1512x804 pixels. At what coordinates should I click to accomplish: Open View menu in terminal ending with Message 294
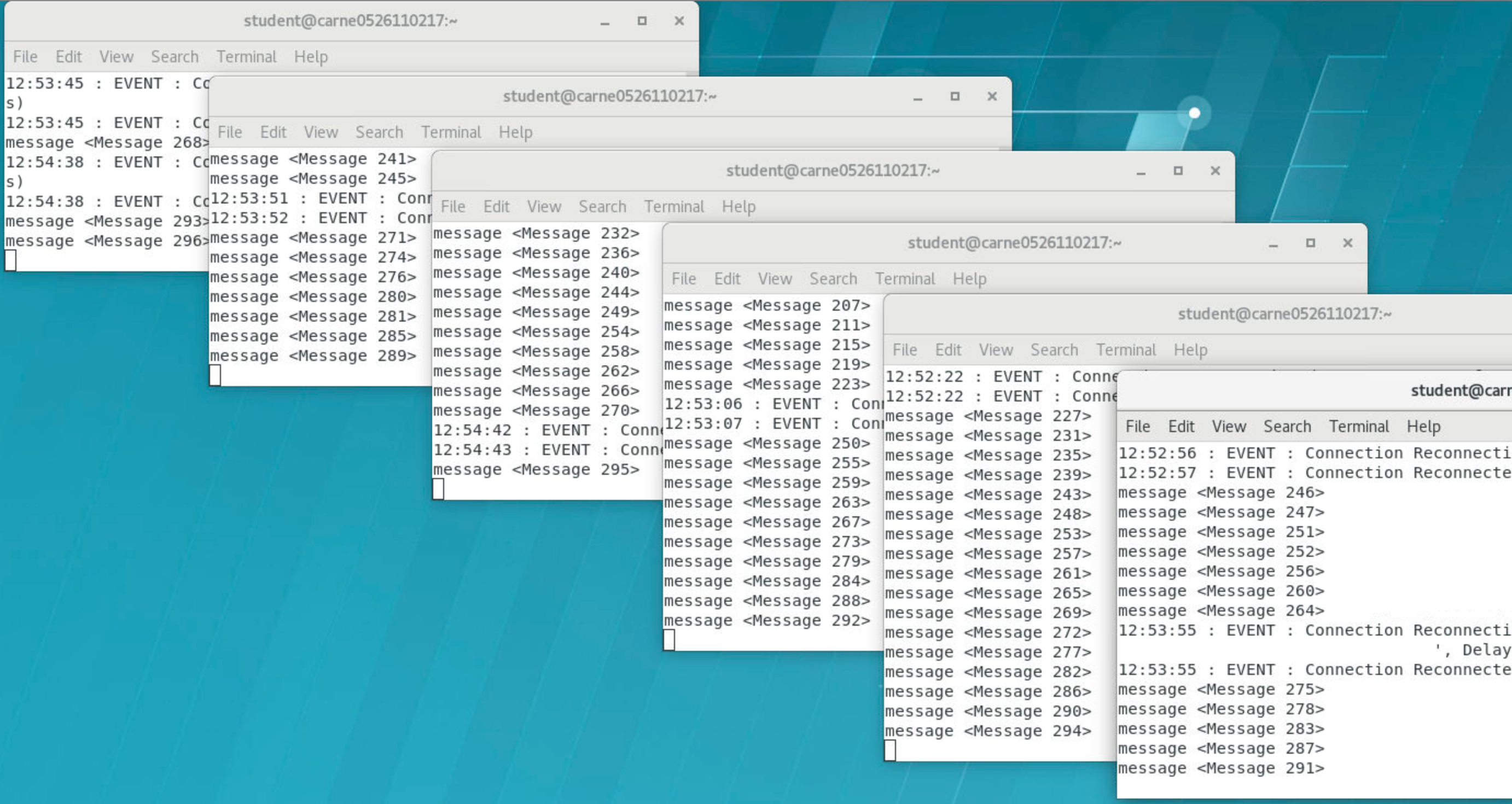pyautogui.click(x=996, y=350)
